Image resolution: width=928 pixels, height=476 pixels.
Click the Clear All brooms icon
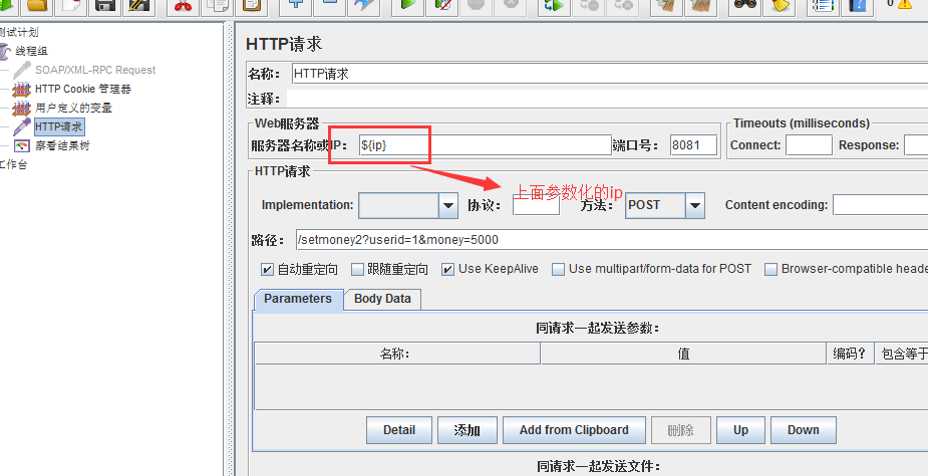(x=700, y=5)
